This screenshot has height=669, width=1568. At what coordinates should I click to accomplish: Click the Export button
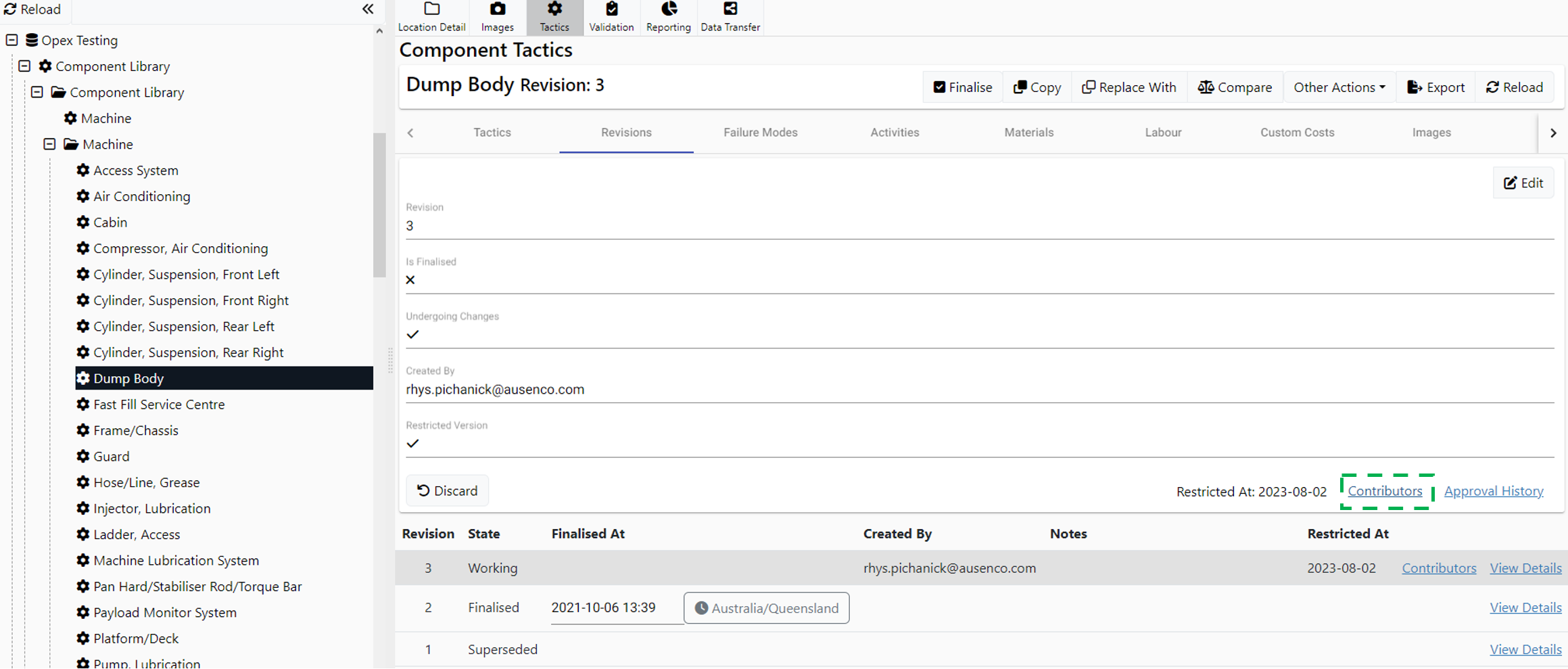[x=1435, y=87]
